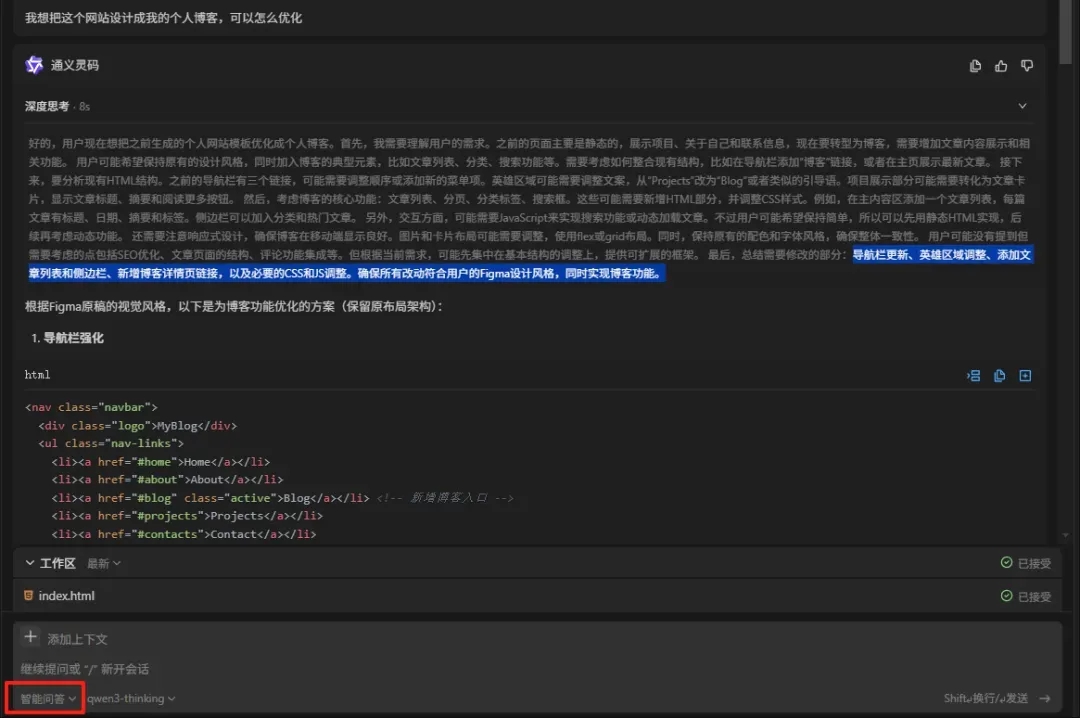Click the #home Home code line
The image size is (1080, 718).
160,462
